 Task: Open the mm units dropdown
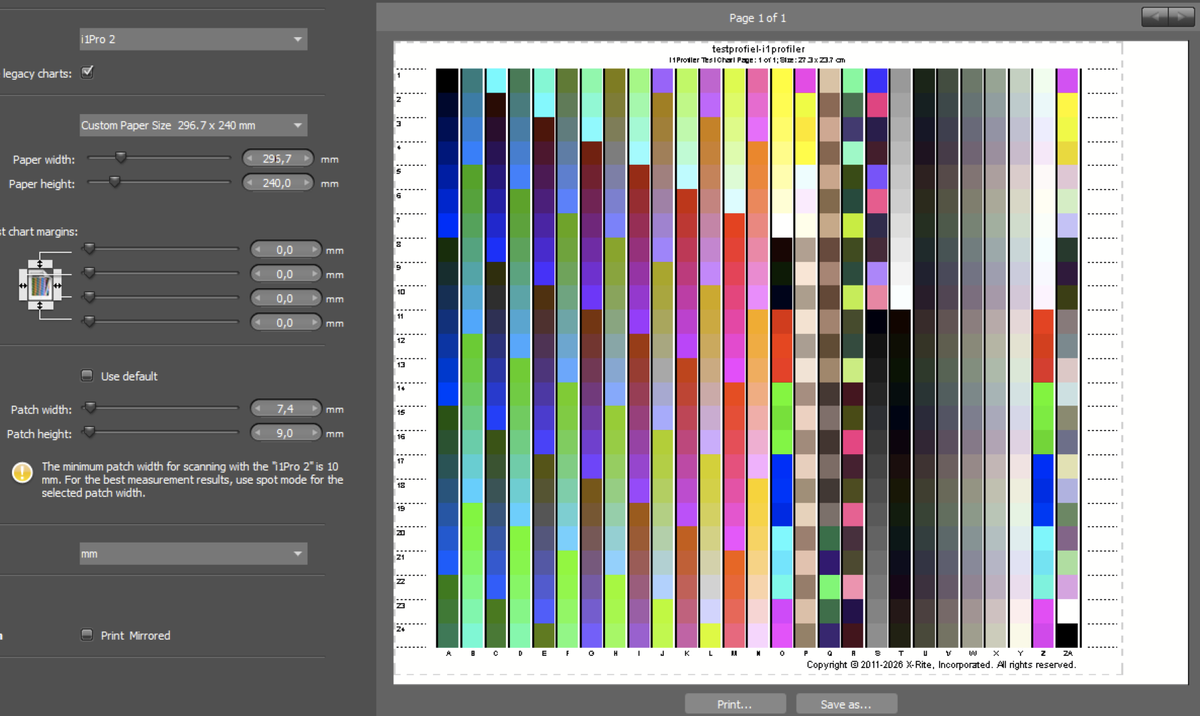(193, 553)
